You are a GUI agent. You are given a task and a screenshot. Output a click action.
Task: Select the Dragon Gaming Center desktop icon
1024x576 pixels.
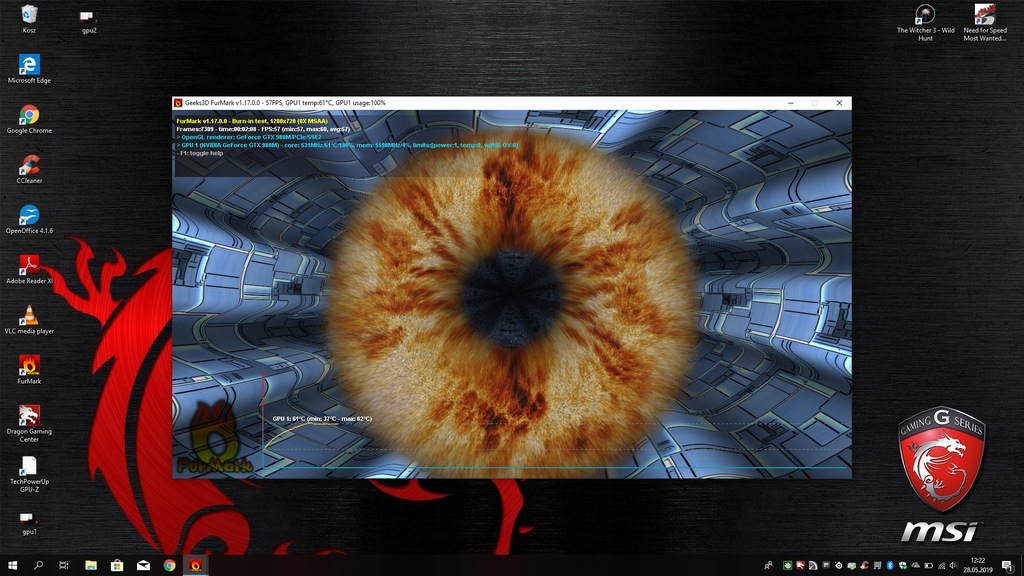click(x=29, y=423)
